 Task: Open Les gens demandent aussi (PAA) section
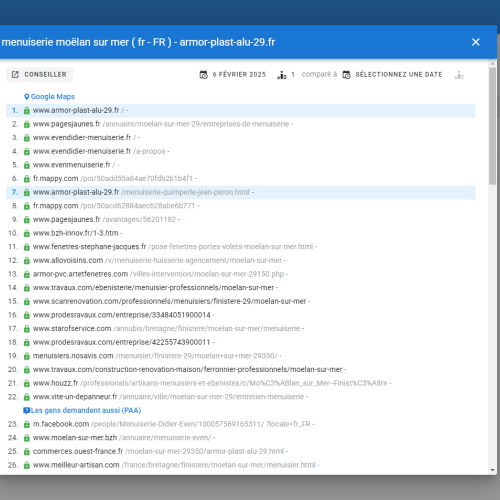(x=86, y=410)
